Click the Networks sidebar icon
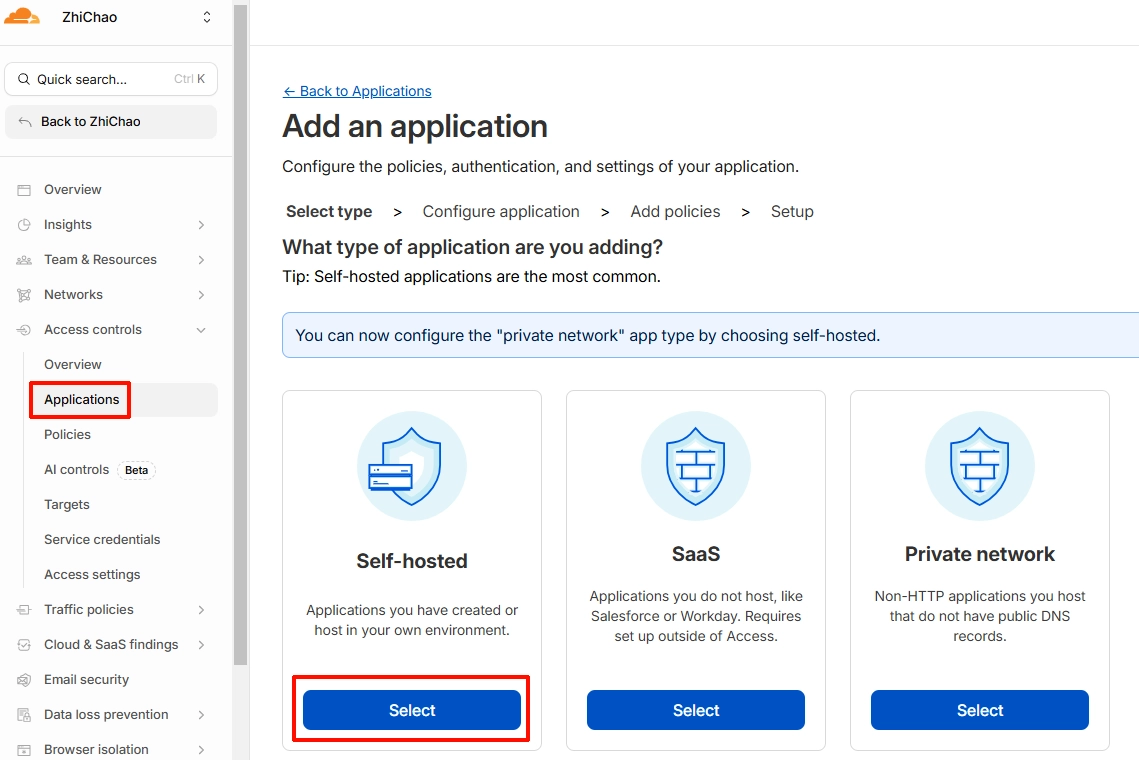This screenshot has width=1139, height=760. [24, 295]
